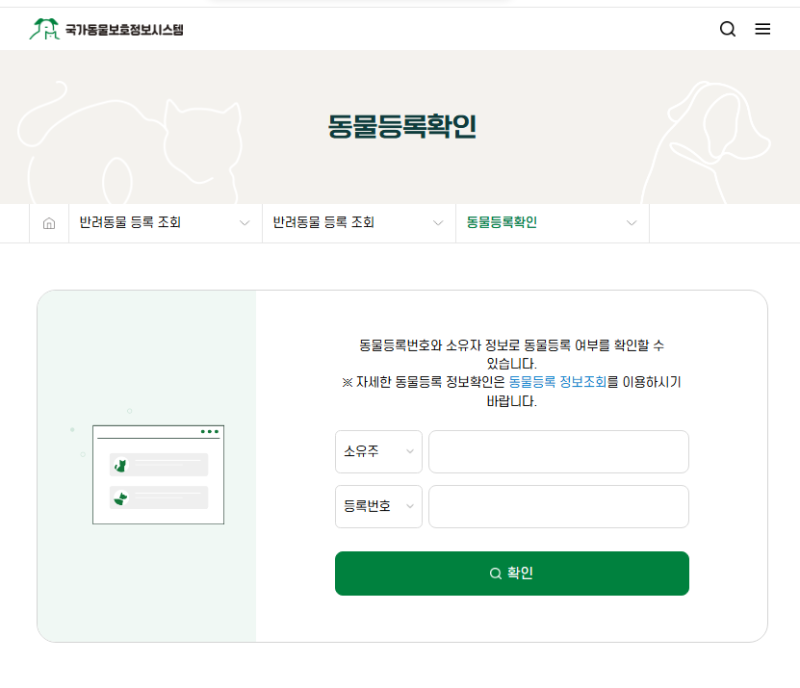
Task: Go to home via breadcrumb house icon
Action: (x=49, y=223)
